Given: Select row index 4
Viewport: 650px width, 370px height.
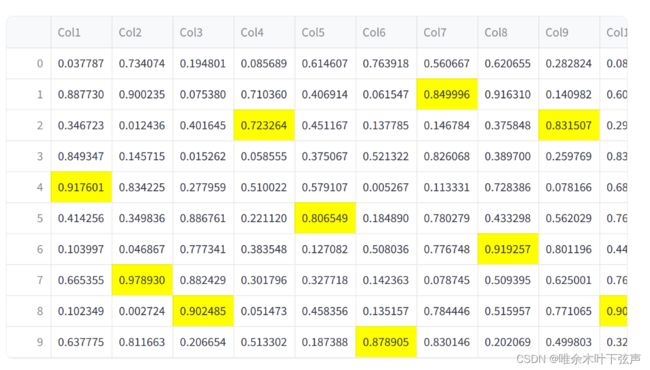Looking at the screenshot, I should [29, 187].
